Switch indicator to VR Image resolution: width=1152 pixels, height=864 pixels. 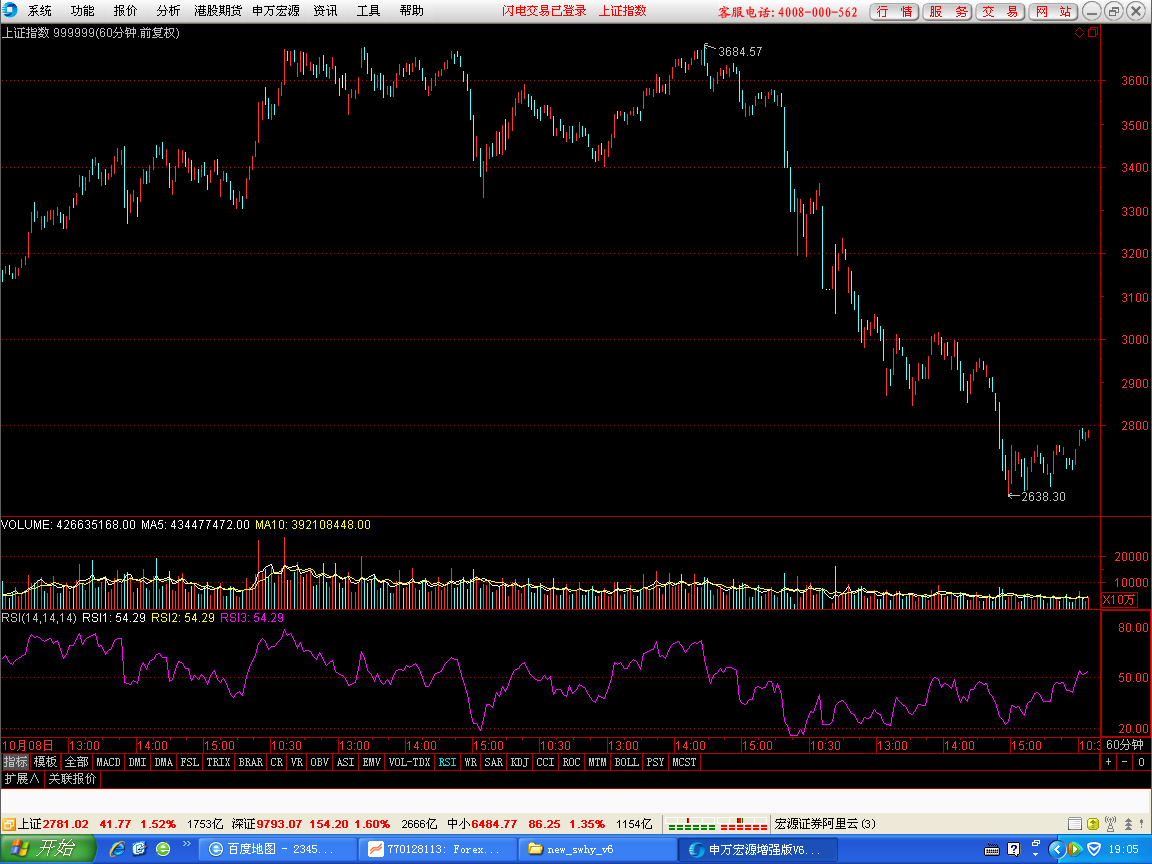click(297, 762)
